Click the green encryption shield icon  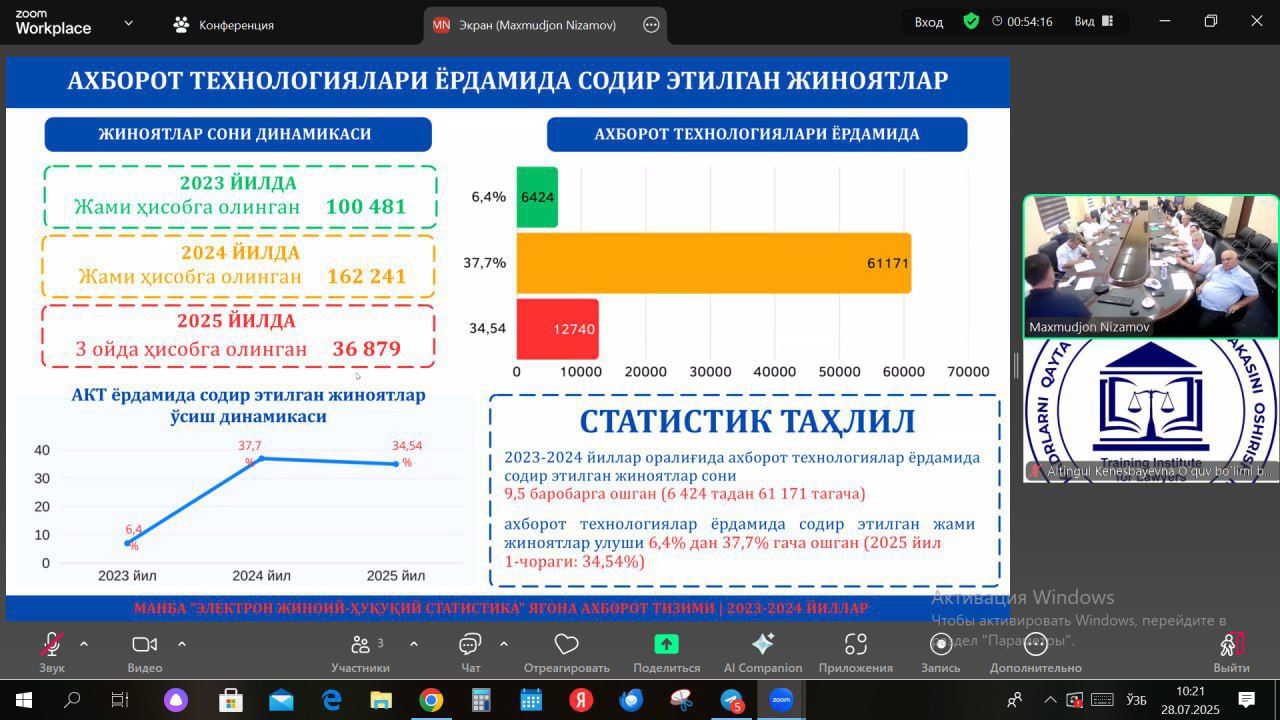971,21
